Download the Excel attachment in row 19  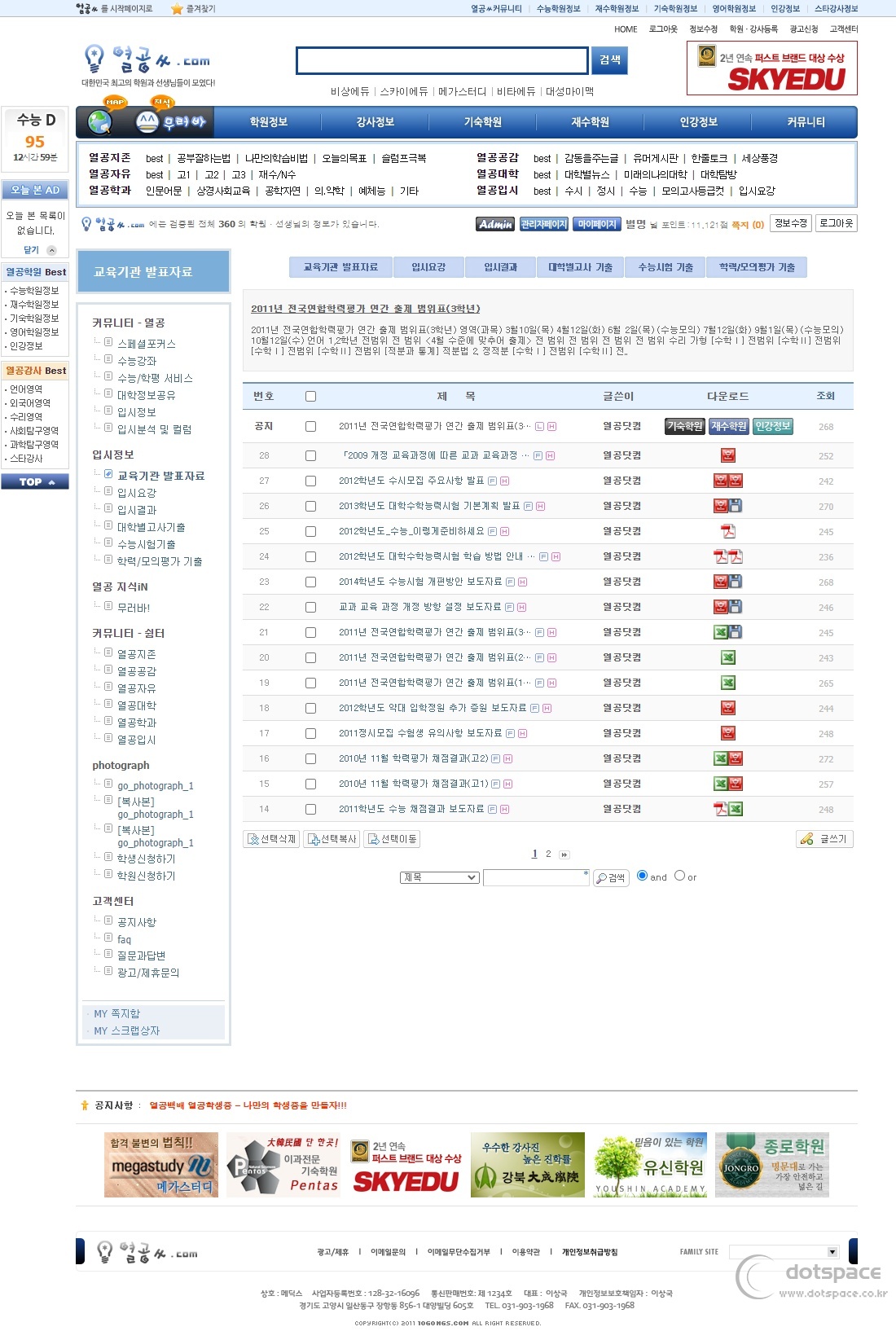tap(728, 683)
